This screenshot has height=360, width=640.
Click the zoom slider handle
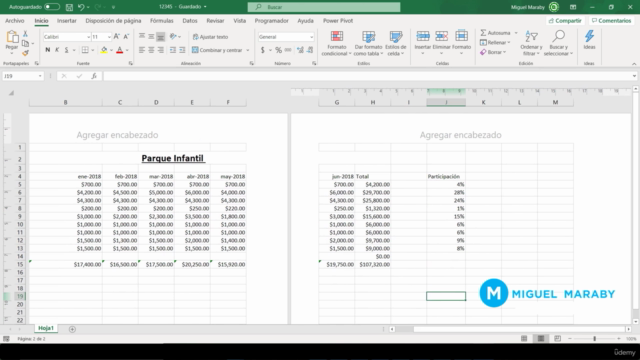594,339
